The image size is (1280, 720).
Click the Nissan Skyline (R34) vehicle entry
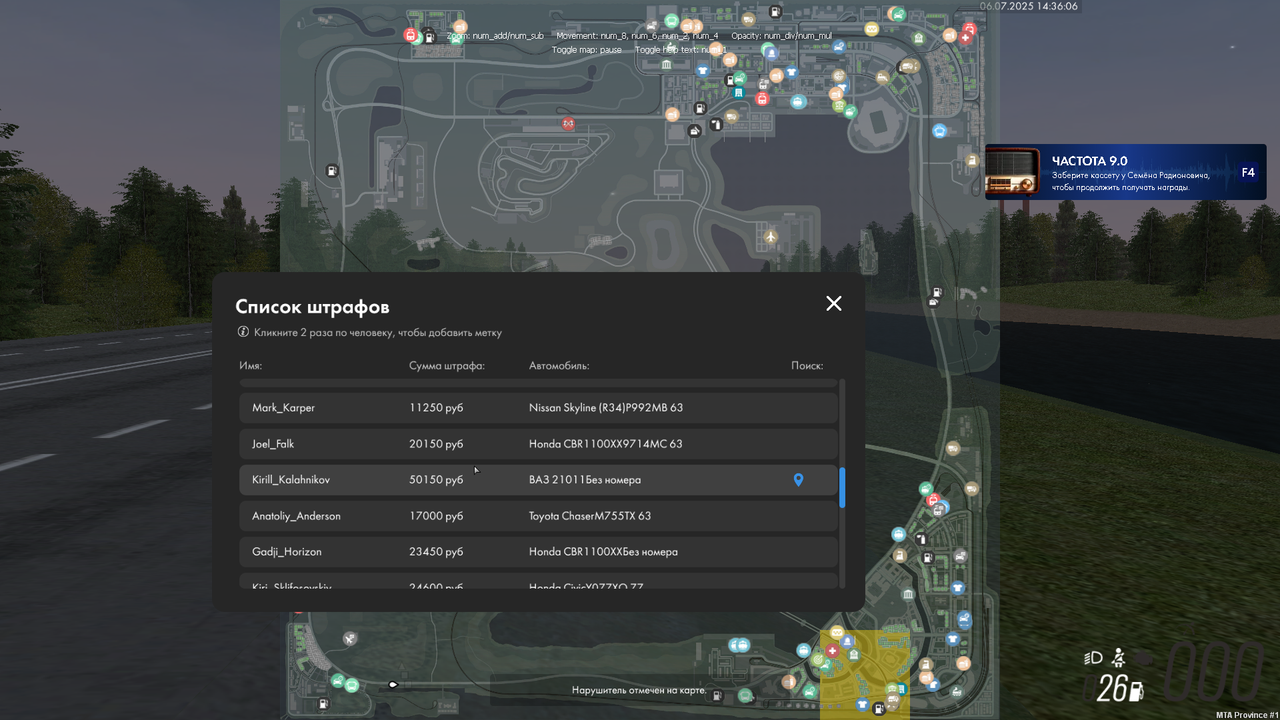[x=606, y=408]
